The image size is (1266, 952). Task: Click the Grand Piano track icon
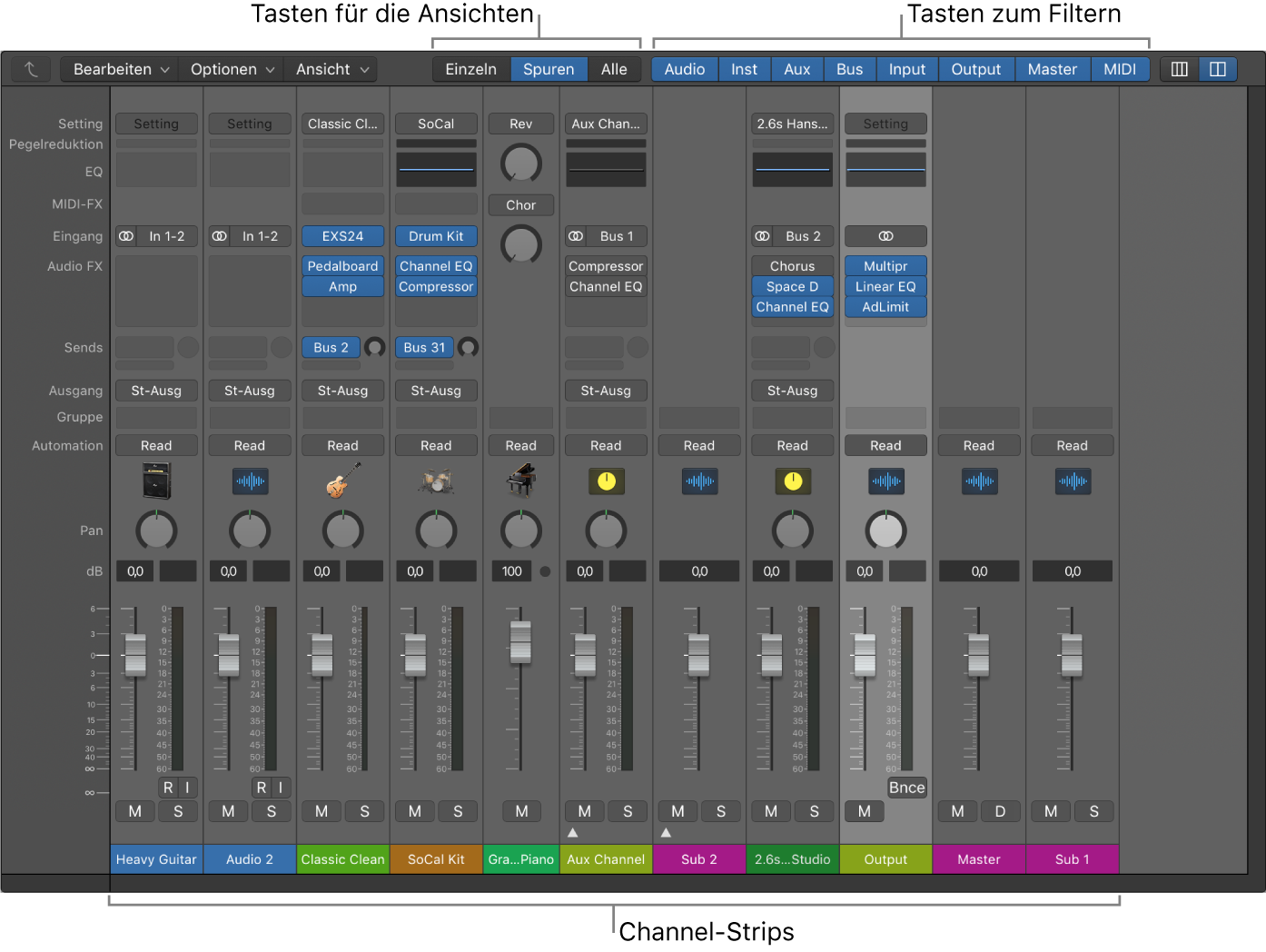[x=520, y=481]
